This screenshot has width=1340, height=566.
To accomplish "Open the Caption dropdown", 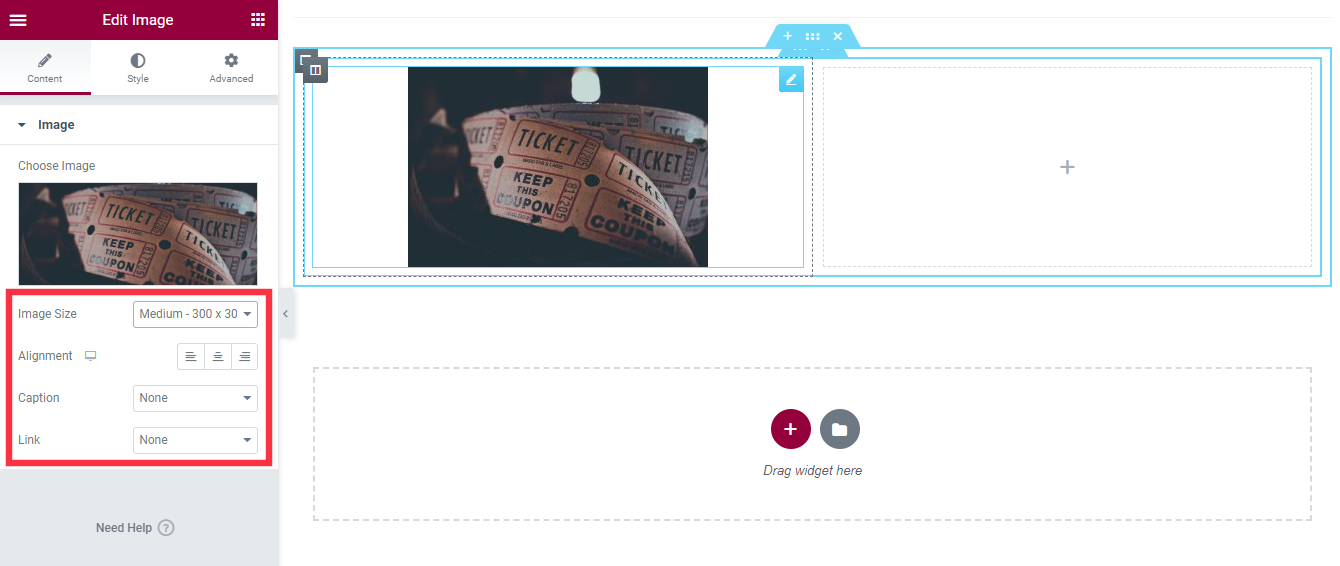I will [195, 398].
